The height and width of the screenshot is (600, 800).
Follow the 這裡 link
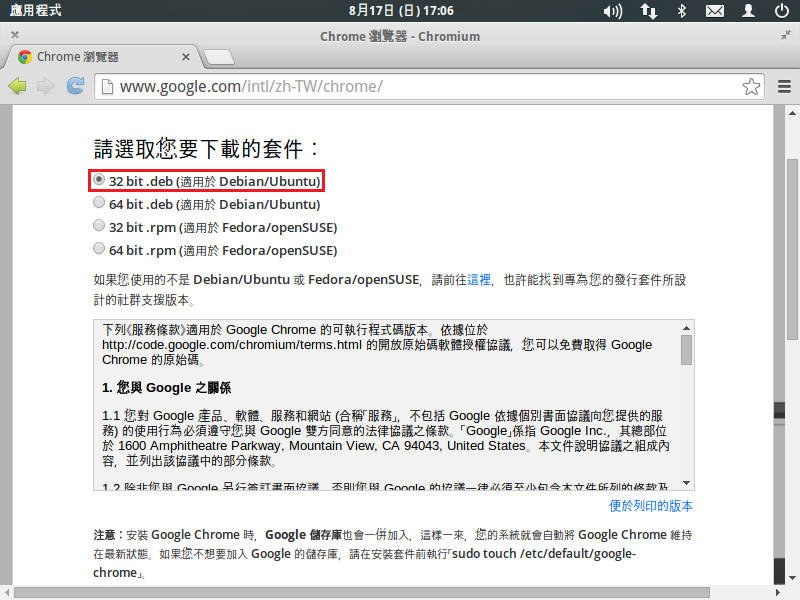(x=479, y=280)
